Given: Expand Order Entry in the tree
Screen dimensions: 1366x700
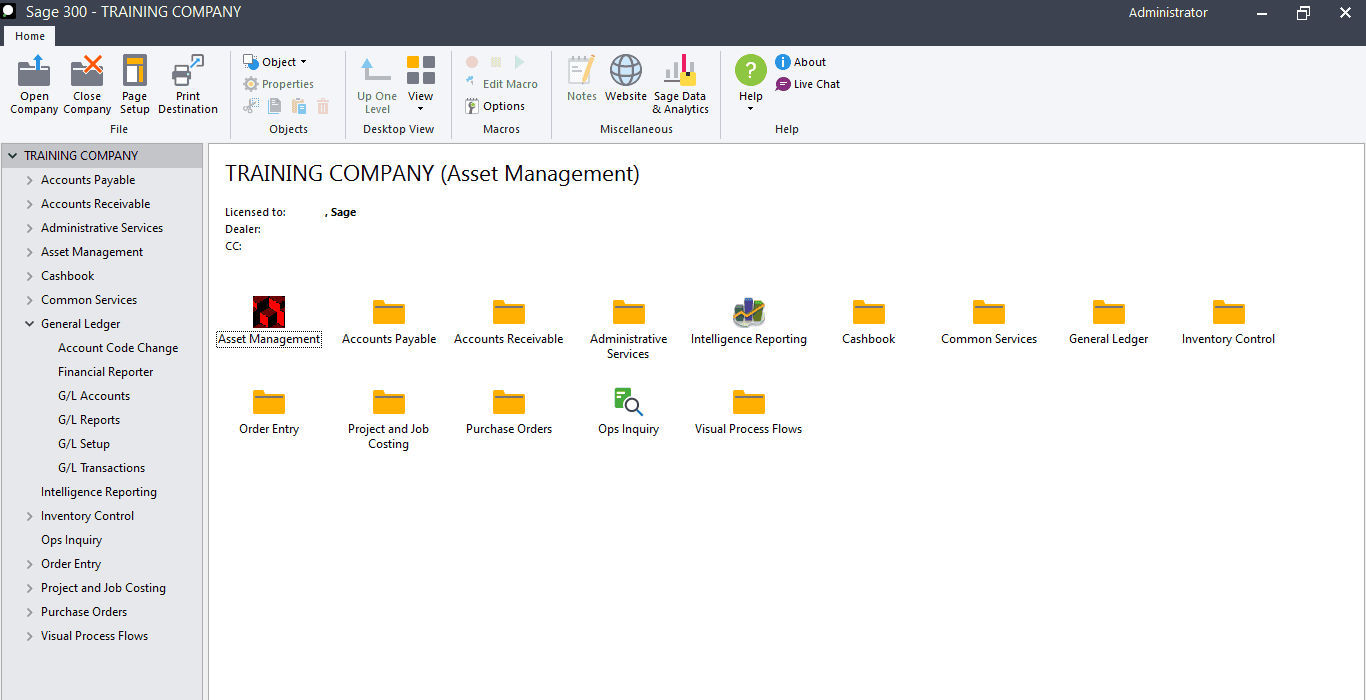Looking at the screenshot, I should pos(30,564).
